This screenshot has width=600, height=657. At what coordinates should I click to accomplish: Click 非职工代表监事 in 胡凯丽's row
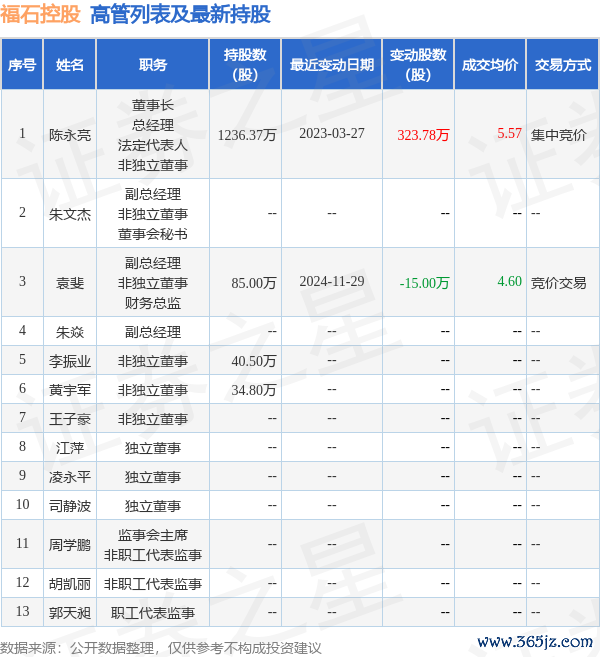point(153,584)
